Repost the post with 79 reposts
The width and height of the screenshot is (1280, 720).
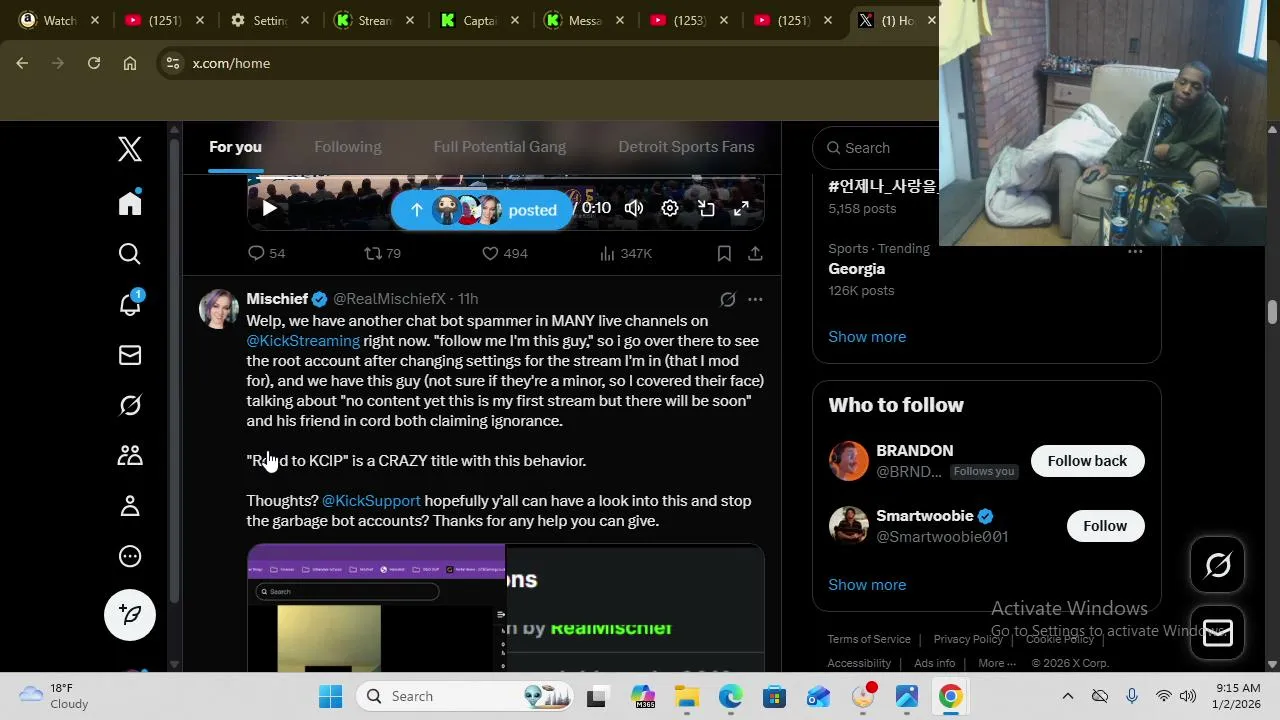(382, 254)
